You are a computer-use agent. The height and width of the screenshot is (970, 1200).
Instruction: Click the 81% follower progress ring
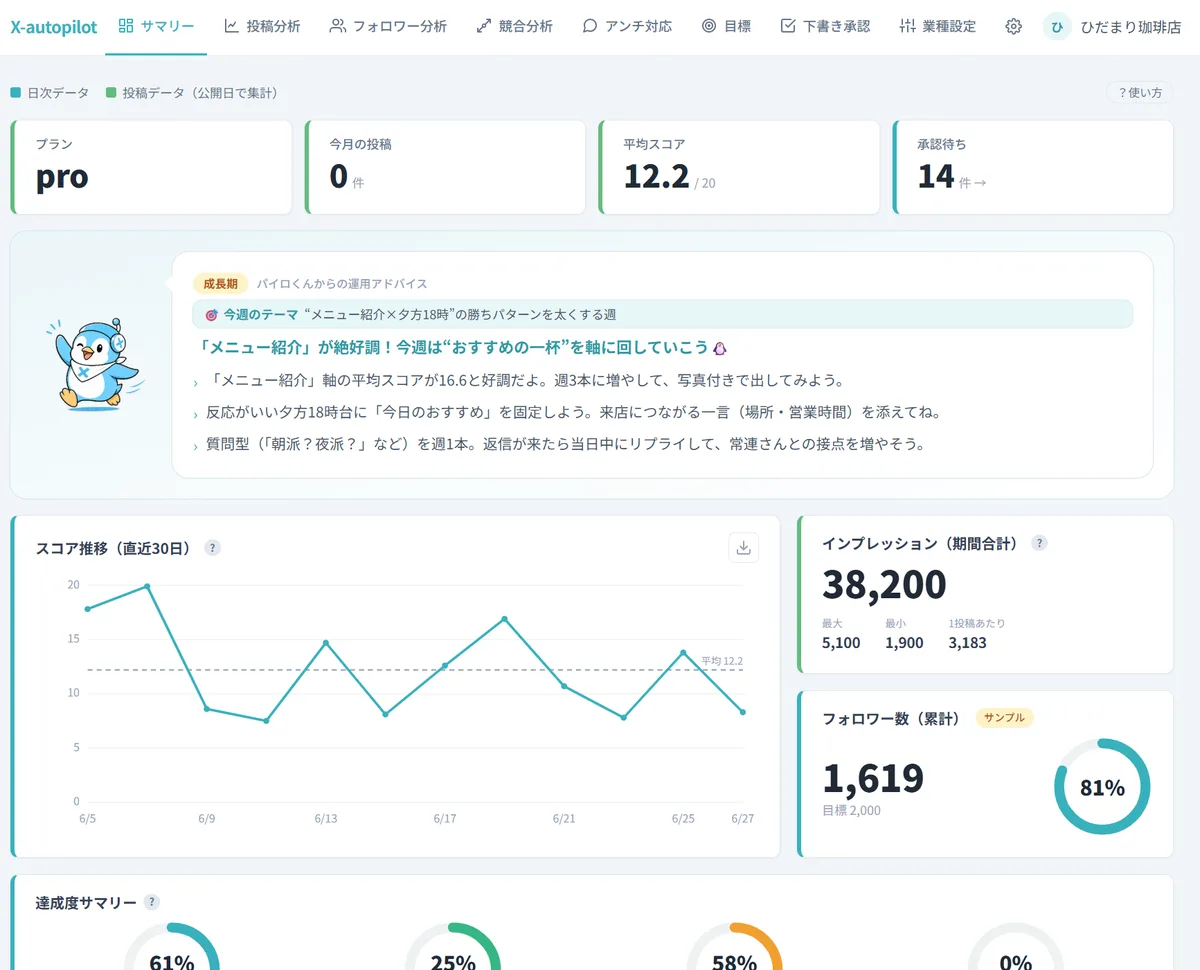[x=1102, y=787]
